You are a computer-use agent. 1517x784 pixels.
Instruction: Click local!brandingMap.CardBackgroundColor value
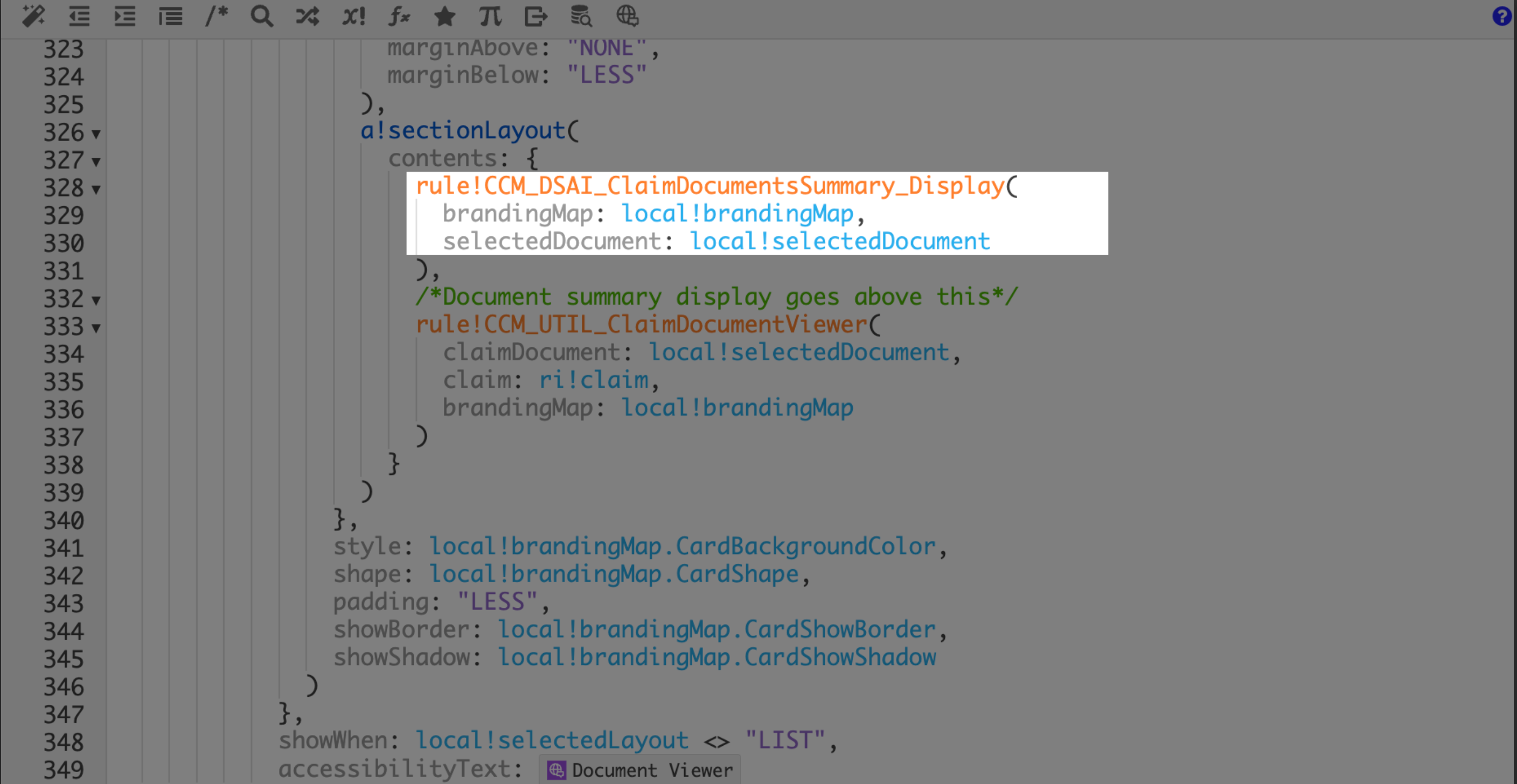tap(682, 546)
